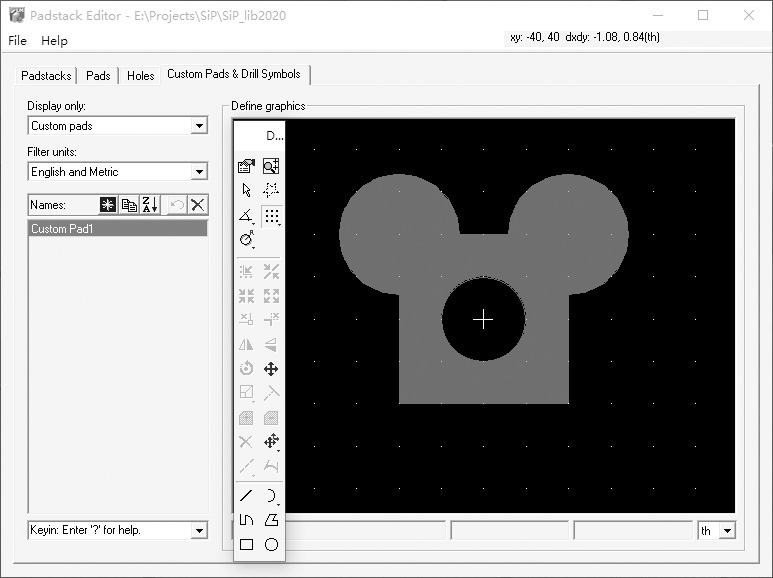The height and width of the screenshot is (578, 773).
Task: Click the grayed scale square icon
Action: pos(246,393)
